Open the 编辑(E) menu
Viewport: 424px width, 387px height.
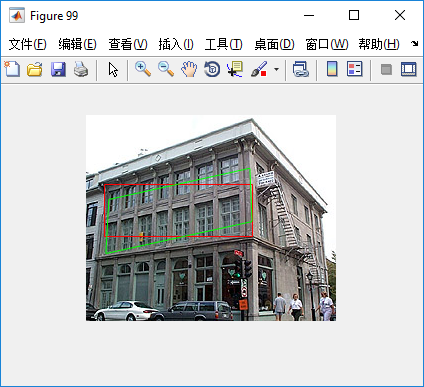click(x=77, y=44)
